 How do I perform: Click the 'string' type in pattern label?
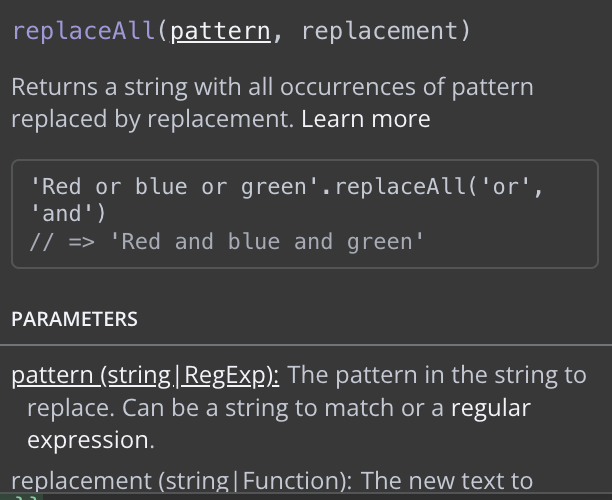(139, 375)
